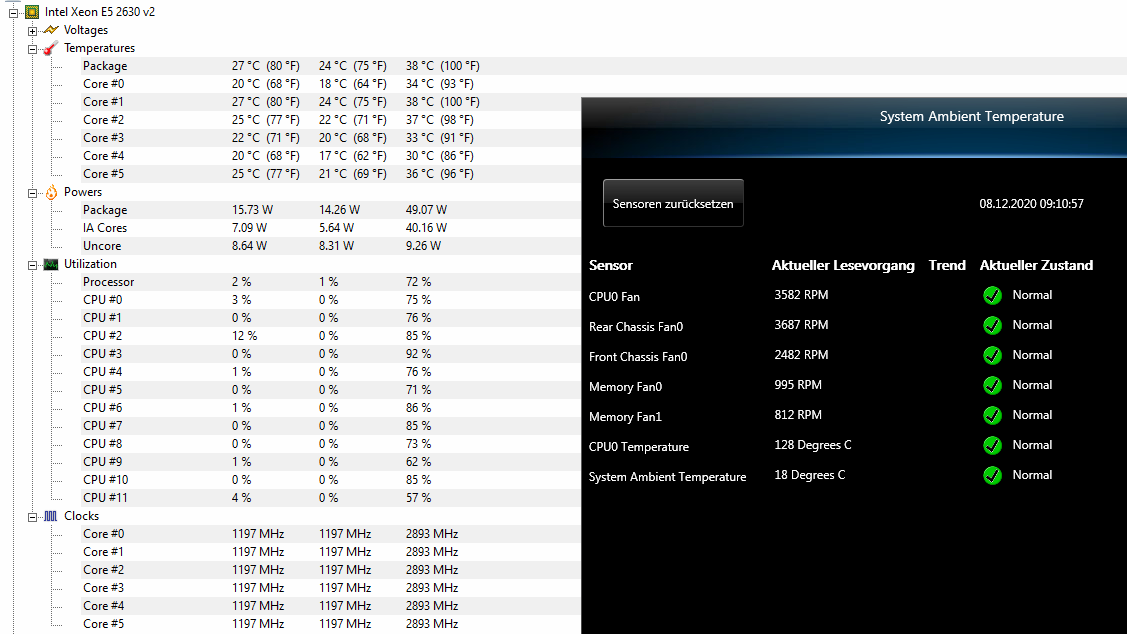This screenshot has height=634, width=1127.
Task: Collapse the Powers branch
Action: [31, 192]
